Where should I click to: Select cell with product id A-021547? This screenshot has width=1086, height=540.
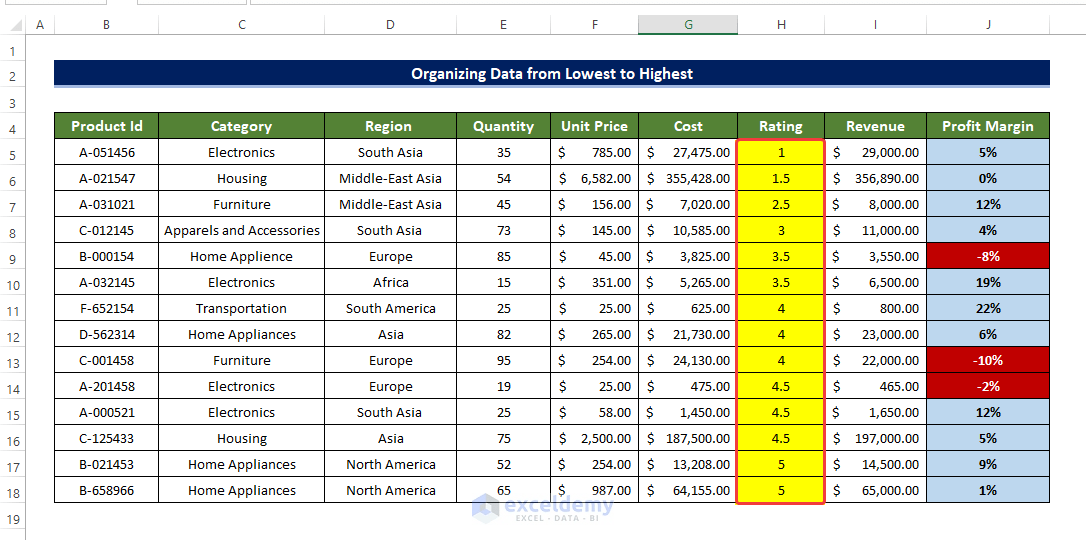point(107,178)
